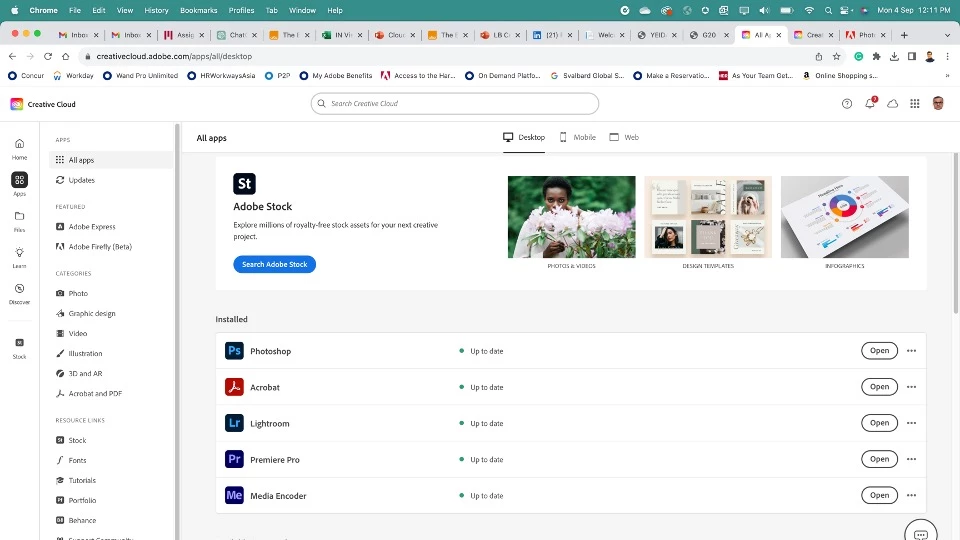Click the Photoshop app icon
This screenshot has height=540, width=960.
click(234, 351)
